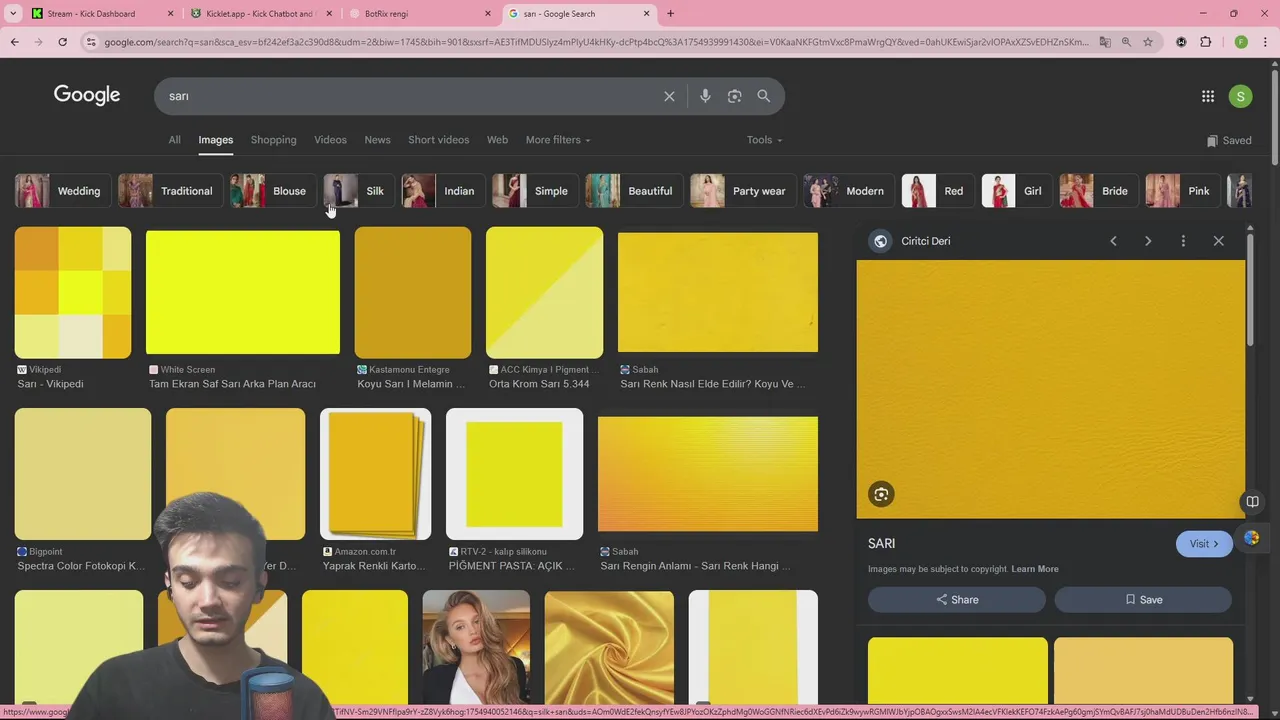Open the Koyu Sarı Melamin swatch result
This screenshot has width=1280, height=720.
pyautogui.click(x=412, y=293)
